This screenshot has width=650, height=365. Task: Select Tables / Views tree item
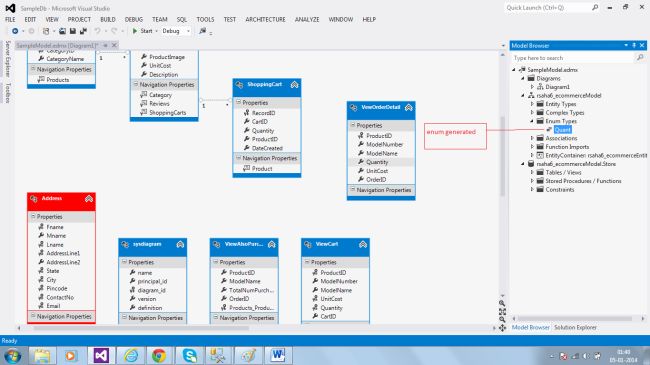pyautogui.click(x=563, y=173)
